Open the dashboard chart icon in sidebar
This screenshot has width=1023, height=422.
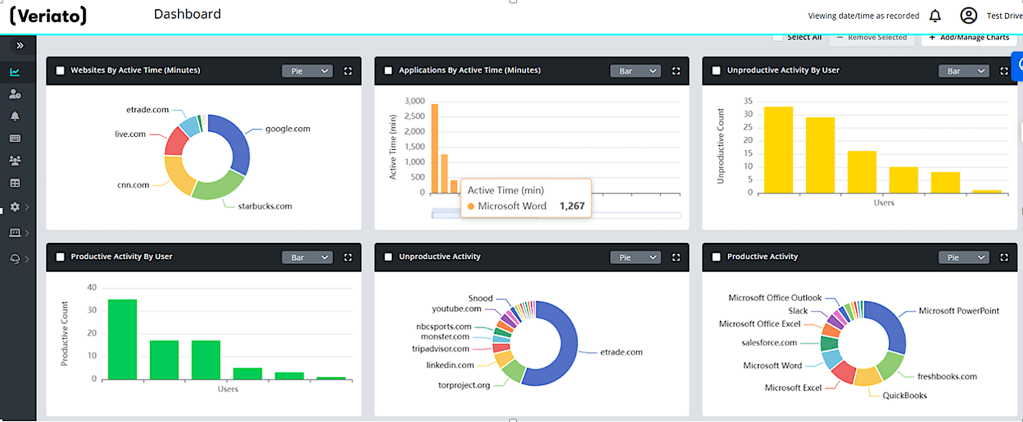pos(15,72)
